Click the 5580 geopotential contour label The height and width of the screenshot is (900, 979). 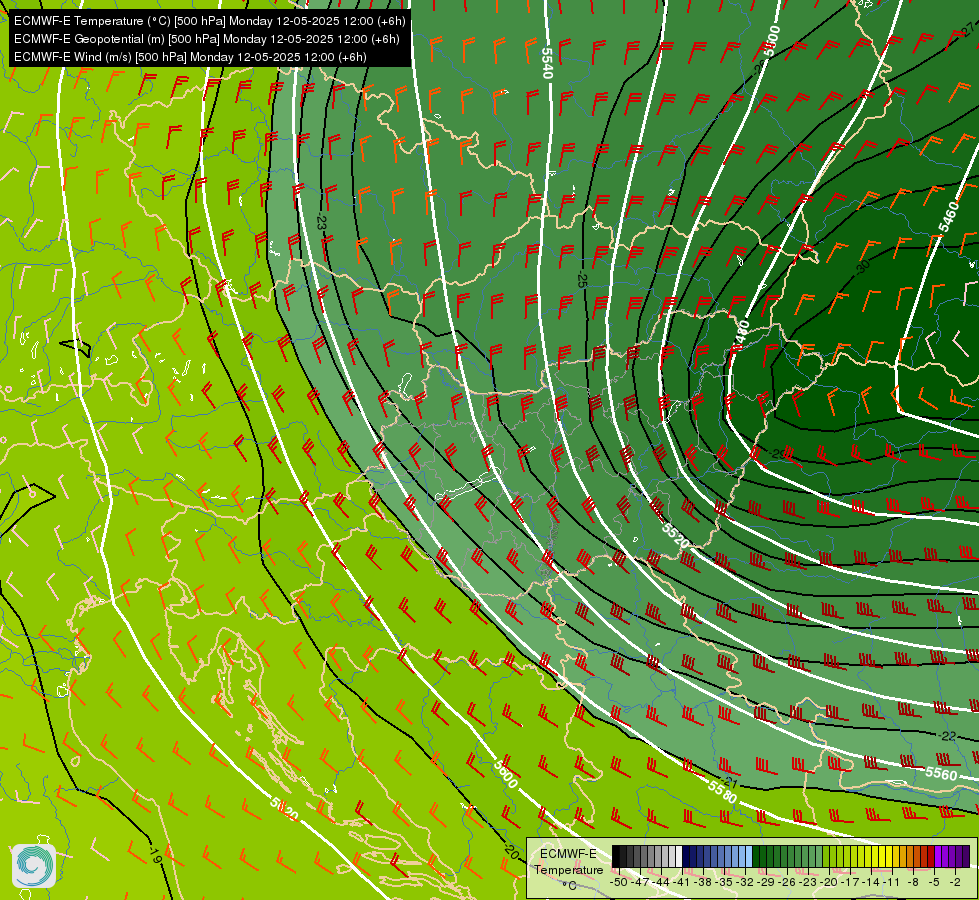pyautogui.click(x=722, y=791)
